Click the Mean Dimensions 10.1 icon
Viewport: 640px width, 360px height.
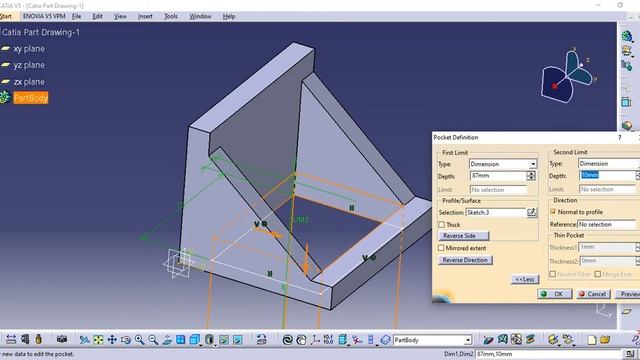tap(328, 340)
